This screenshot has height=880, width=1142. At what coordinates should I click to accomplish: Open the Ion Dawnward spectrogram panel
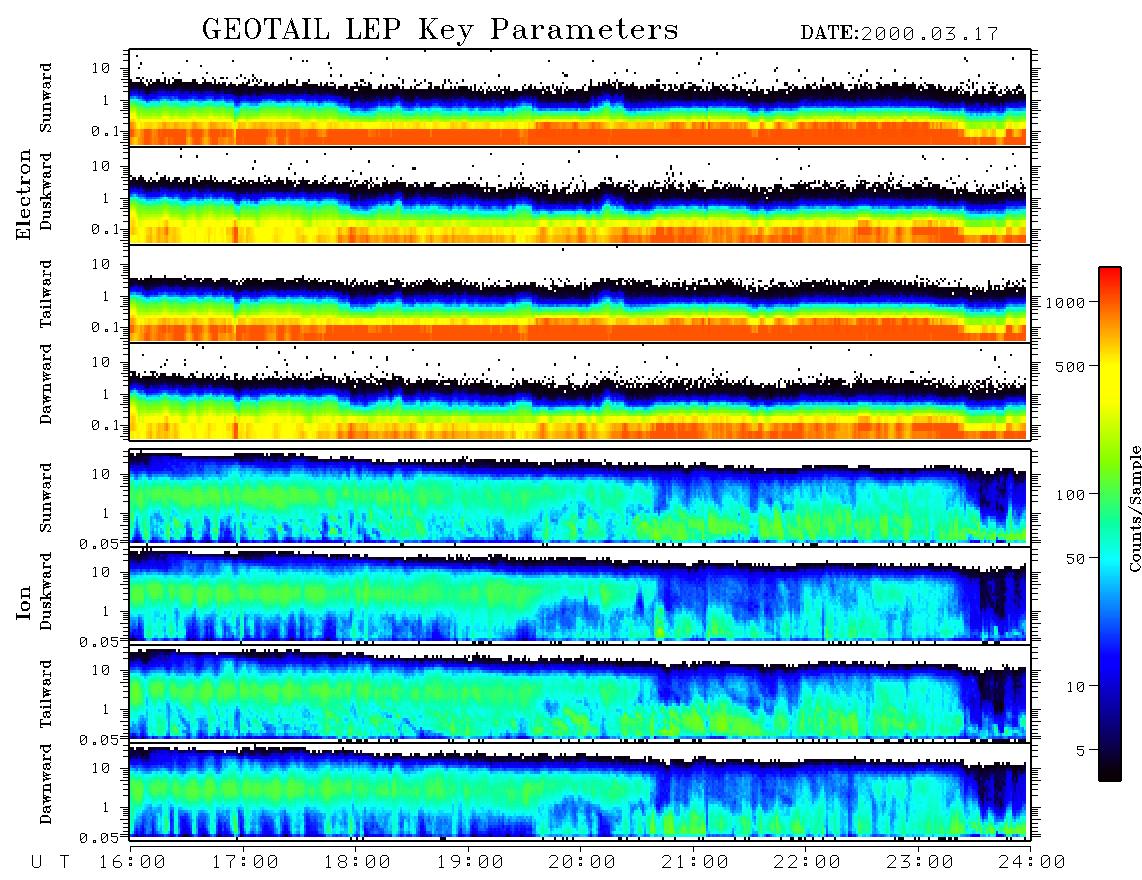click(x=580, y=790)
